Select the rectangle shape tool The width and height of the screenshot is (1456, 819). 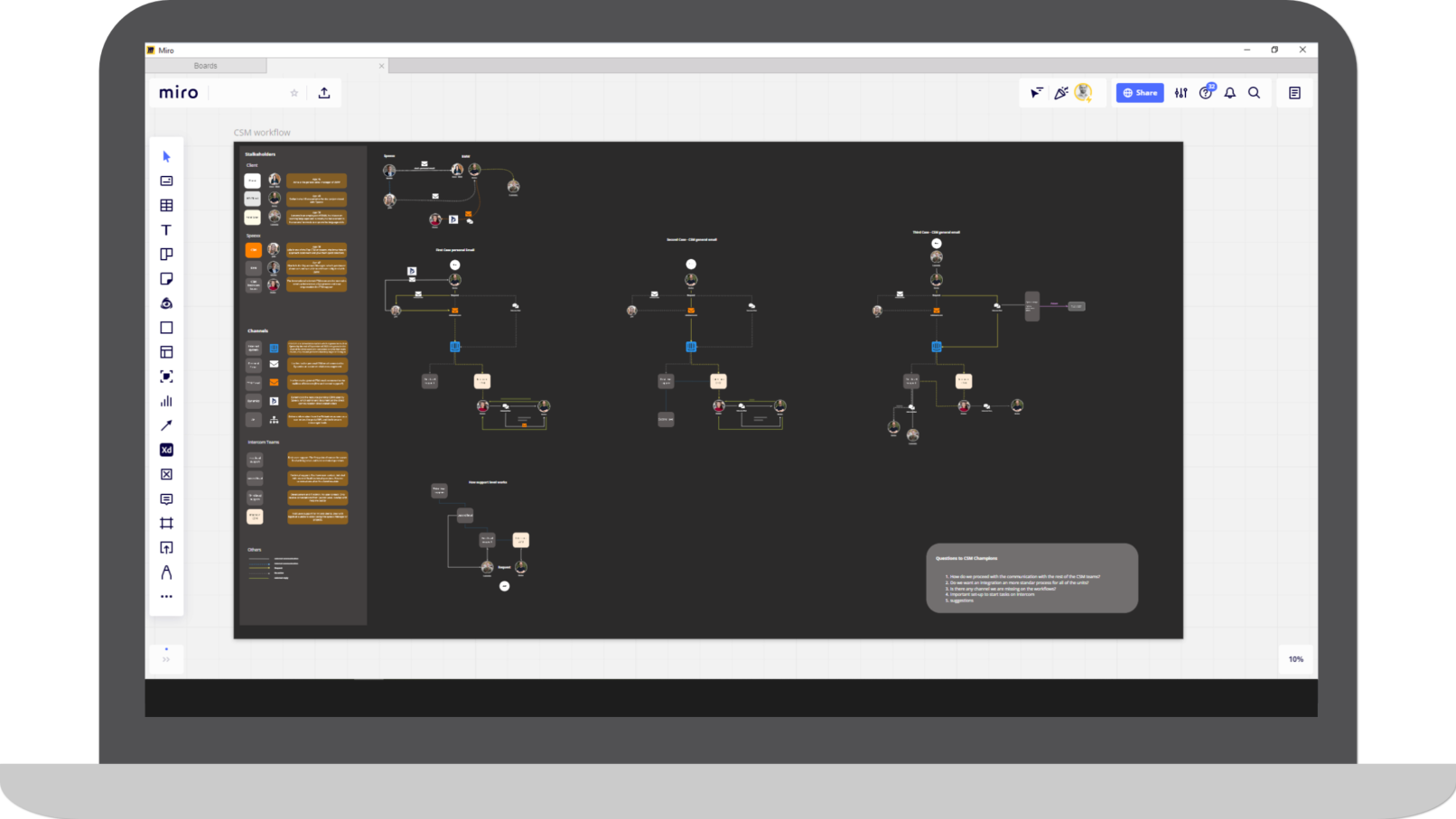[x=166, y=328]
